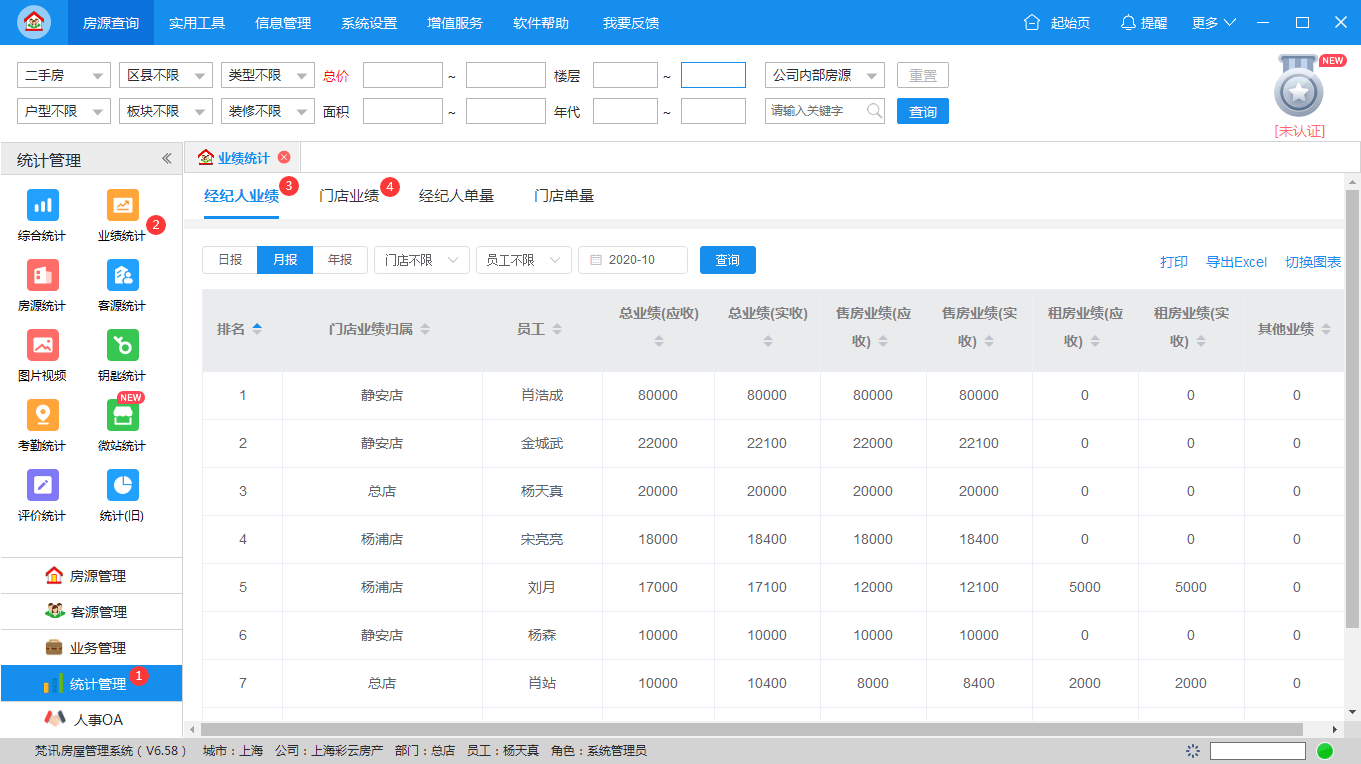Open the 系统设置 menu

(369, 23)
